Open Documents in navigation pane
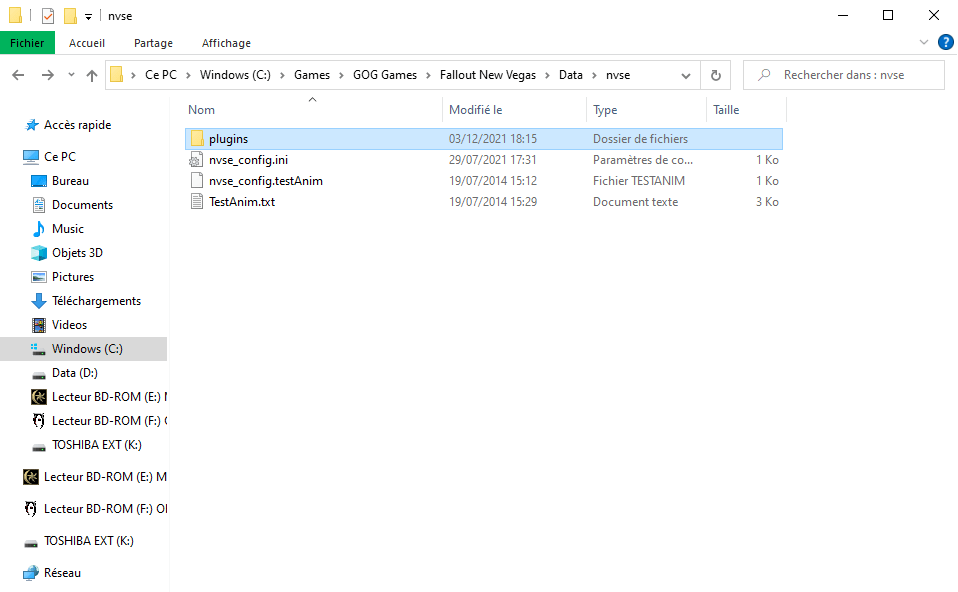The width and height of the screenshot is (958, 592). pyautogui.click(x=82, y=205)
